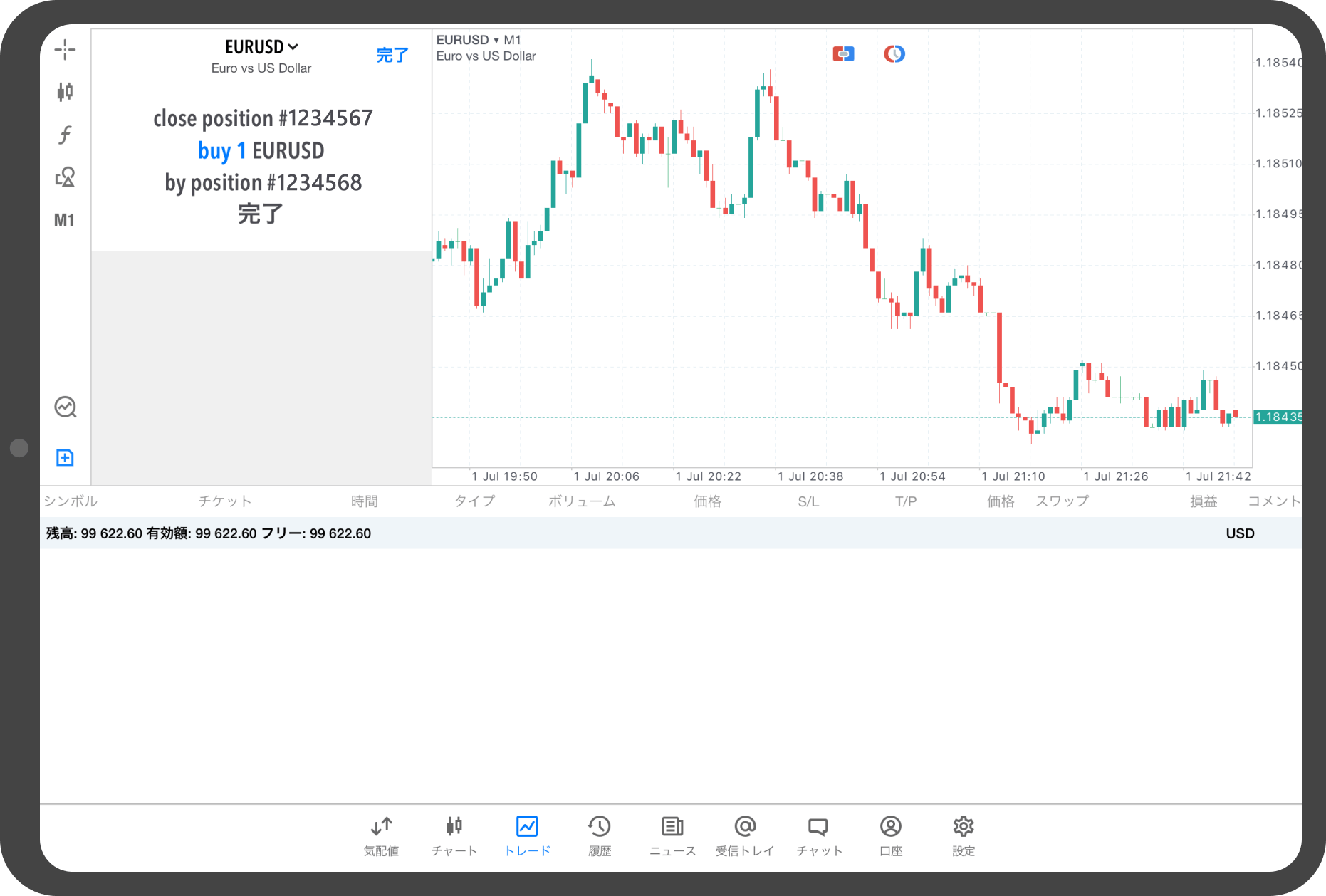Open the 履歴 history tab

click(x=599, y=835)
